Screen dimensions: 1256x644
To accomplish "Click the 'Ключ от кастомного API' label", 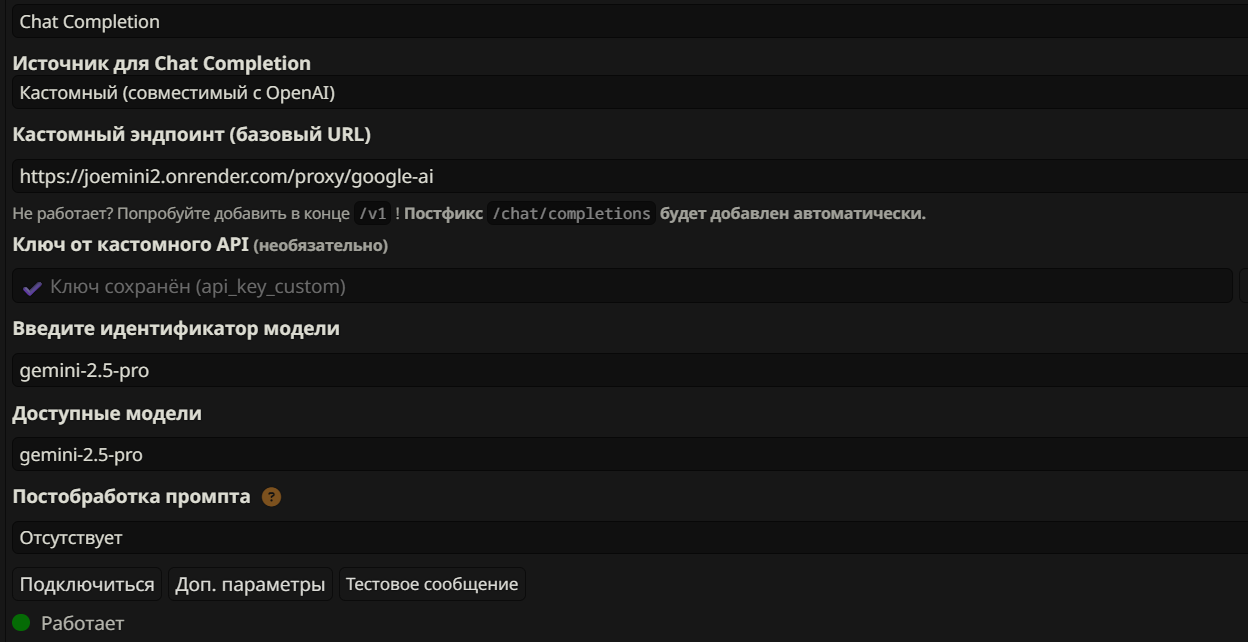I will 130,245.
